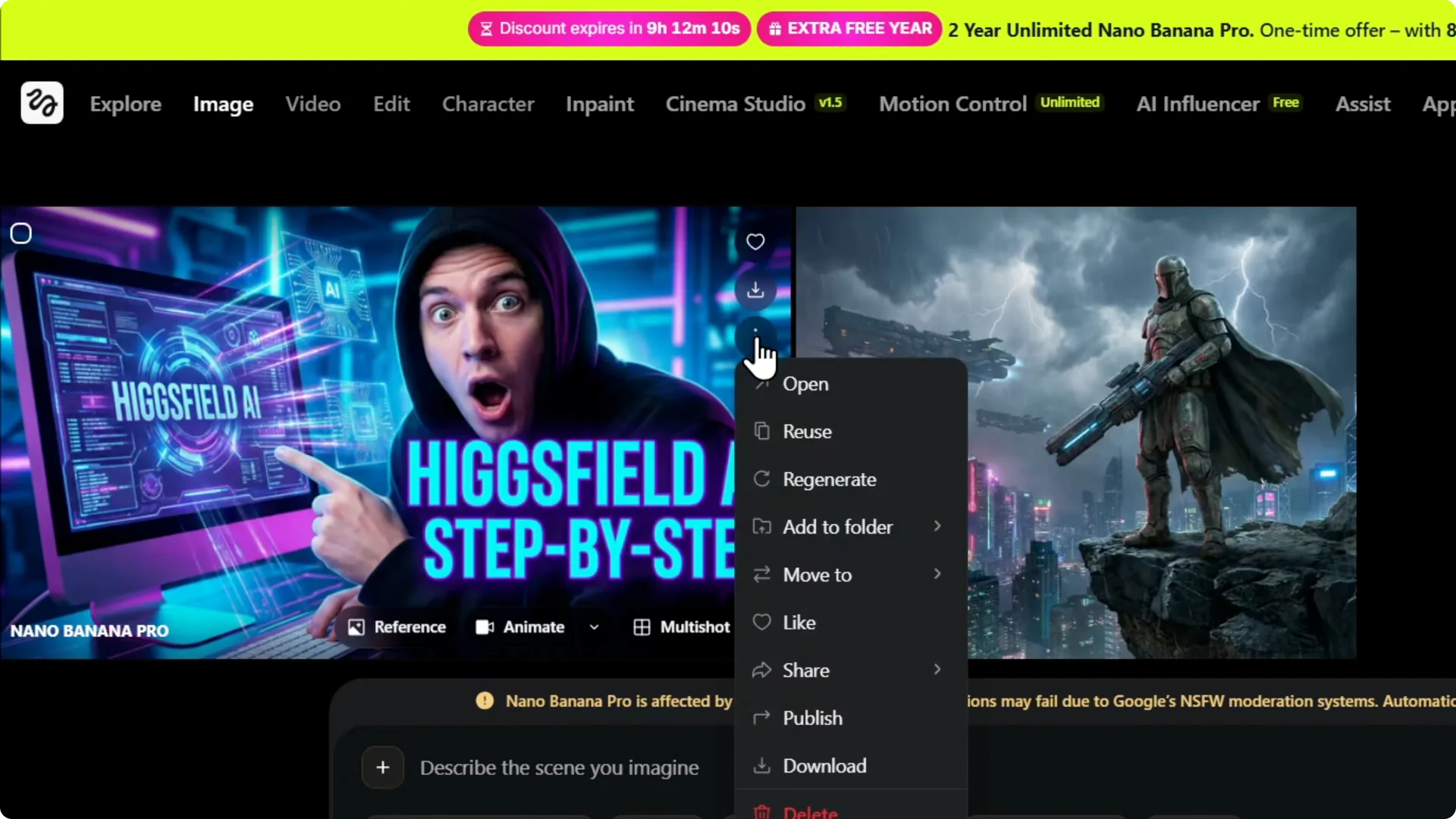Click the EXTRA FREE YEAR promo button
The width and height of the screenshot is (1456, 819).
pyautogui.click(x=849, y=29)
